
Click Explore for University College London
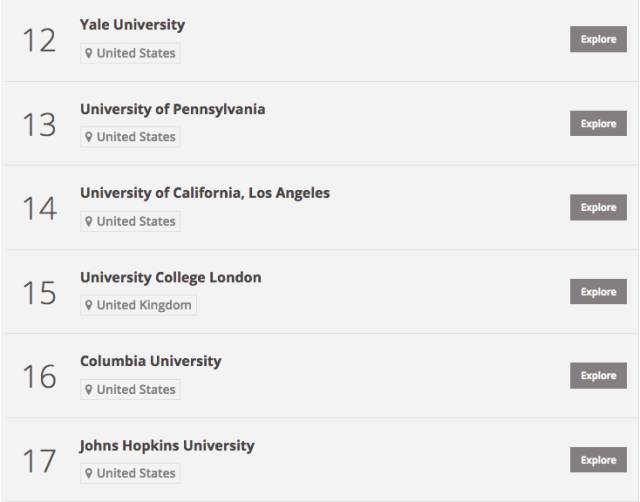coord(598,291)
